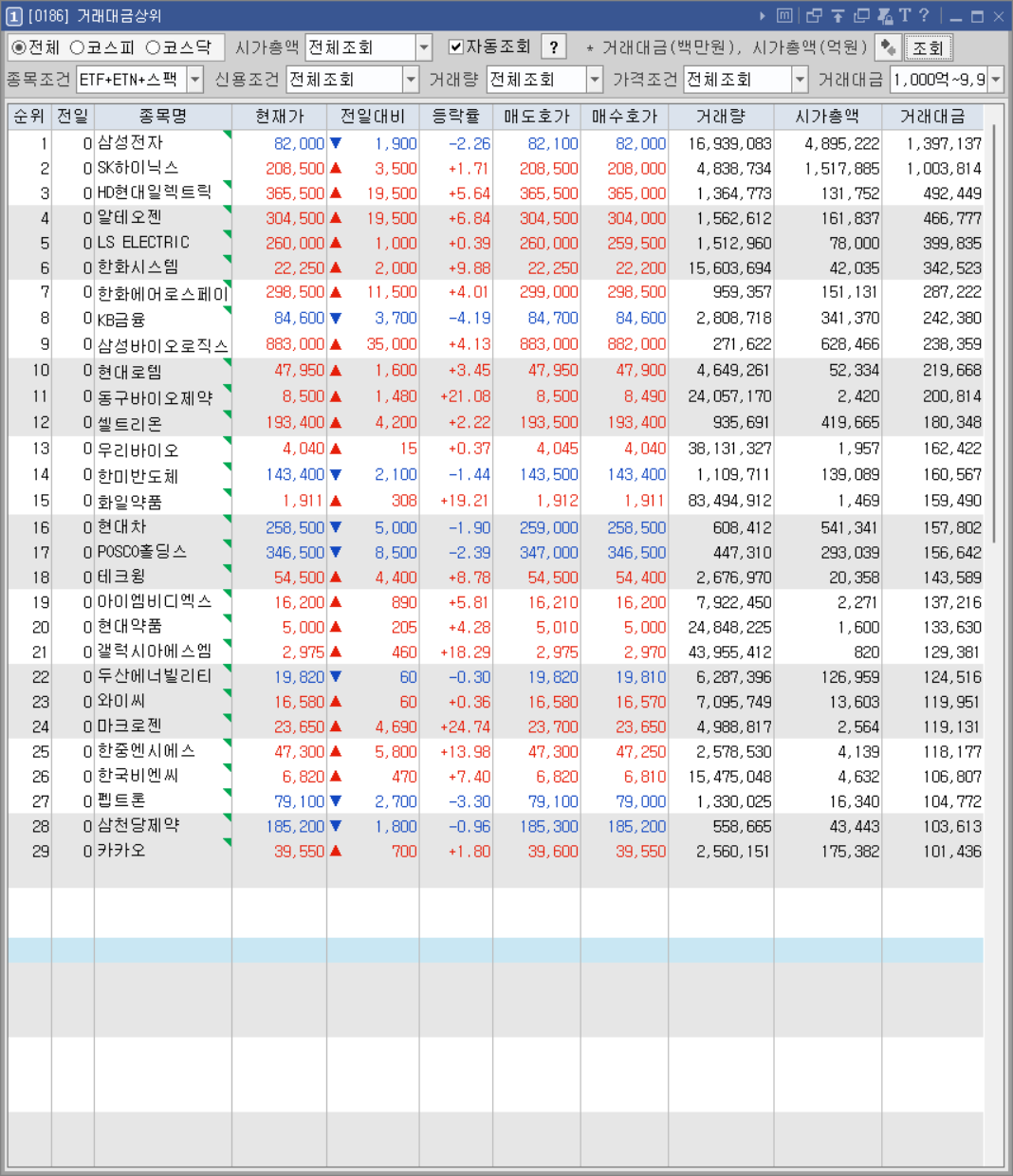Select the 셀트리온 stock name

coord(130,423)
